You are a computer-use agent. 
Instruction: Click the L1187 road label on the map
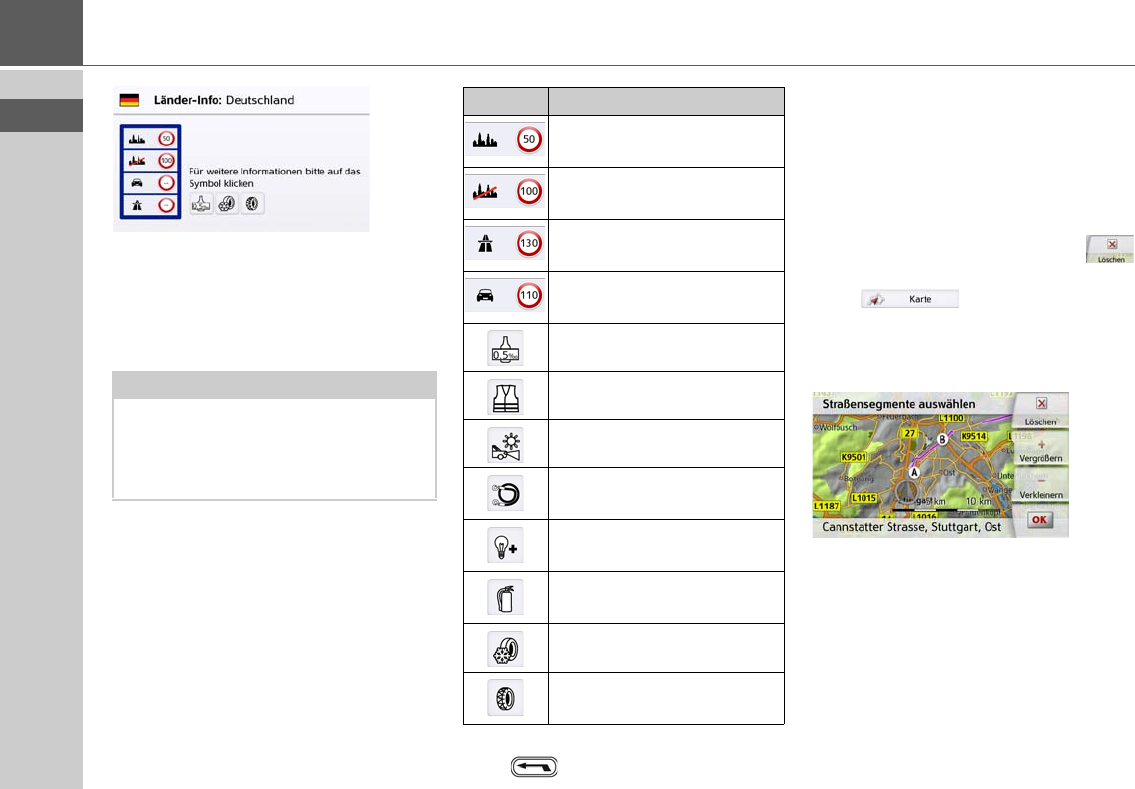(x=827, y=506)
